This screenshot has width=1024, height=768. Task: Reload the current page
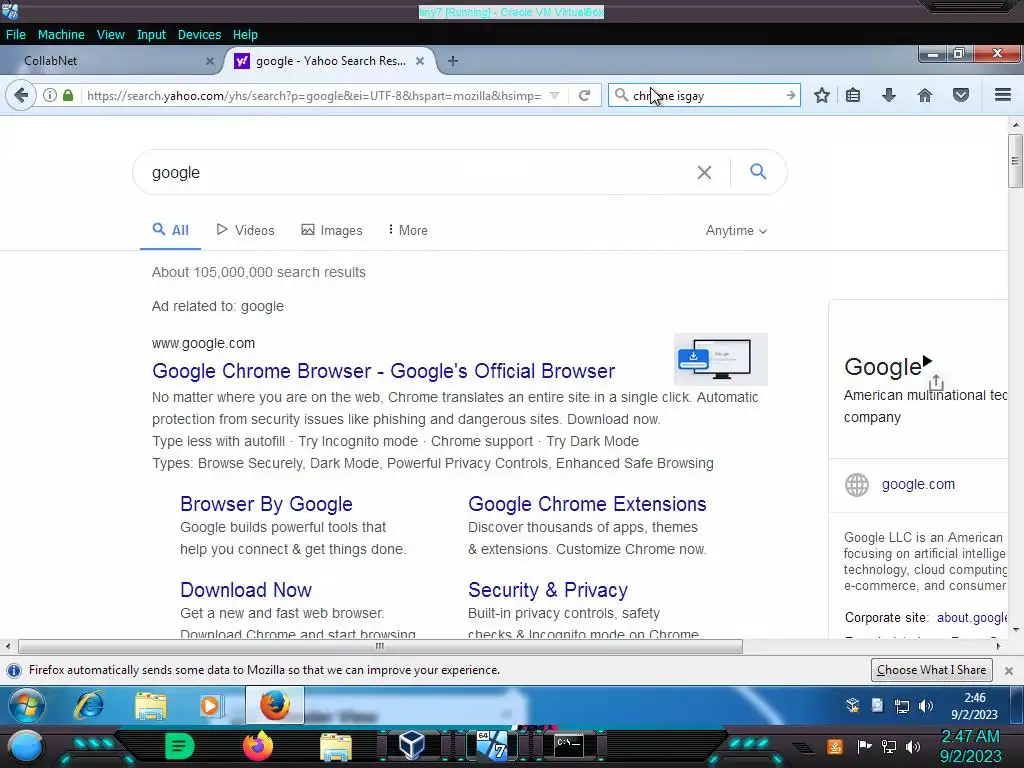[x=584, y=95]
